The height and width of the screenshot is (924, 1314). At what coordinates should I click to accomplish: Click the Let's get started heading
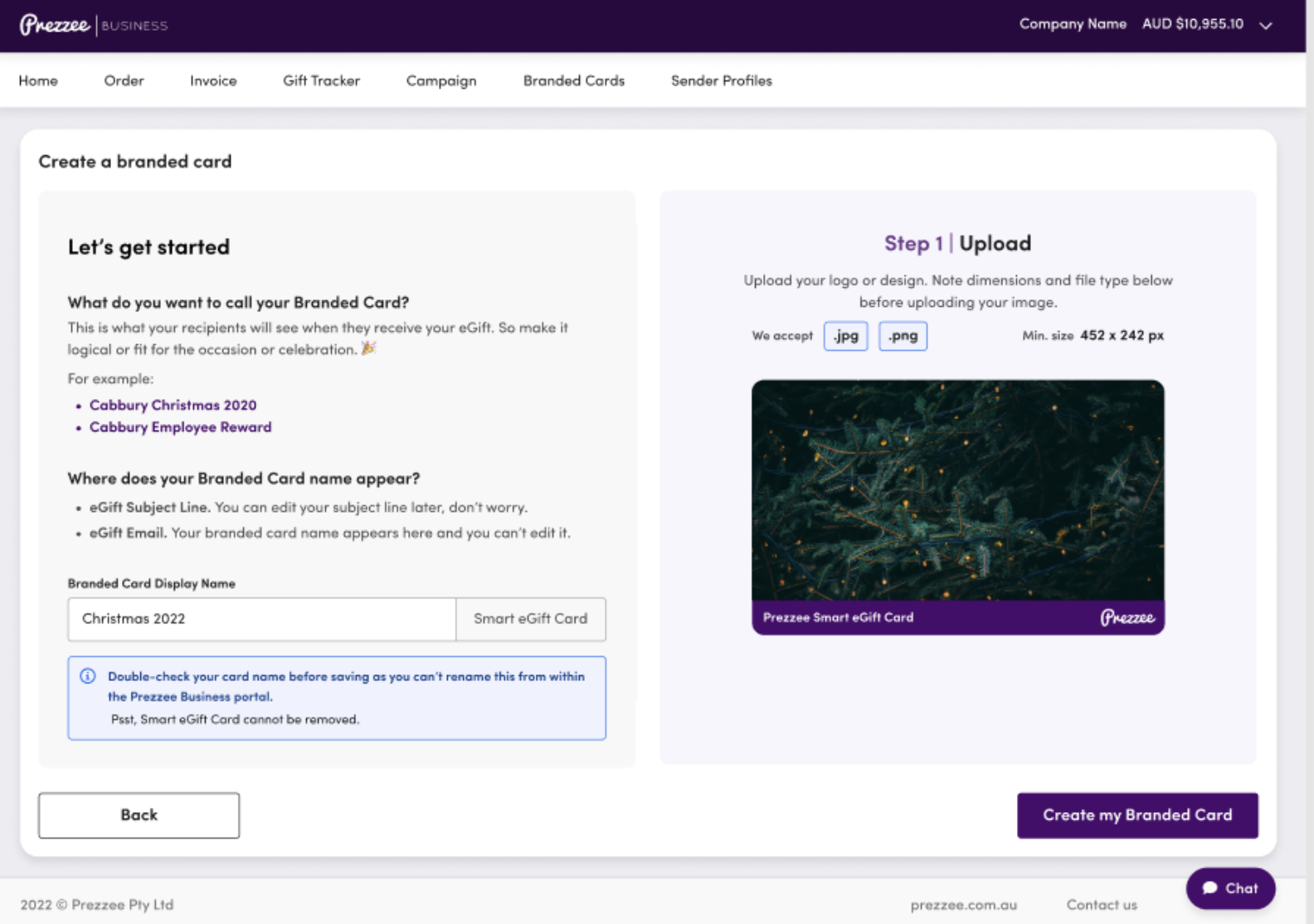148,247
